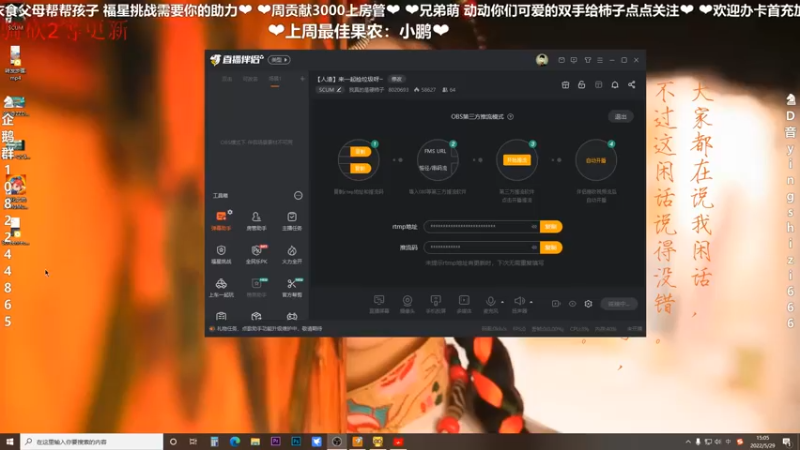Select the first scene tab

point(227,79)
